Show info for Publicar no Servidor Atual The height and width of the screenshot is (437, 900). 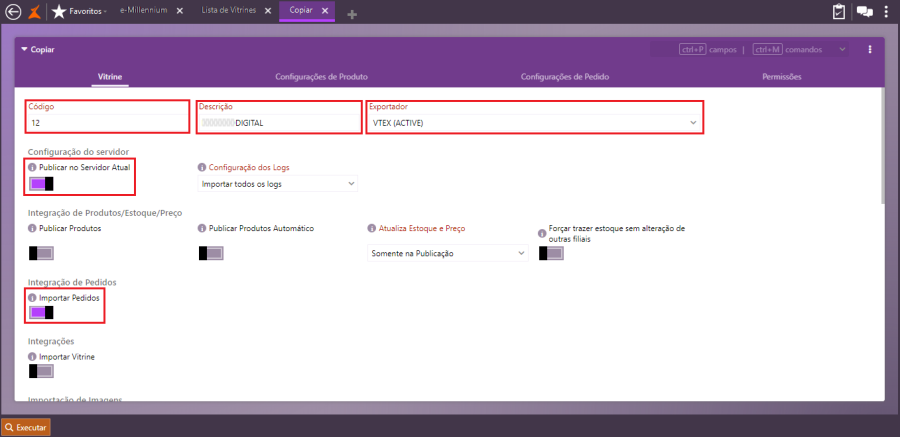(x=32, y=167)
